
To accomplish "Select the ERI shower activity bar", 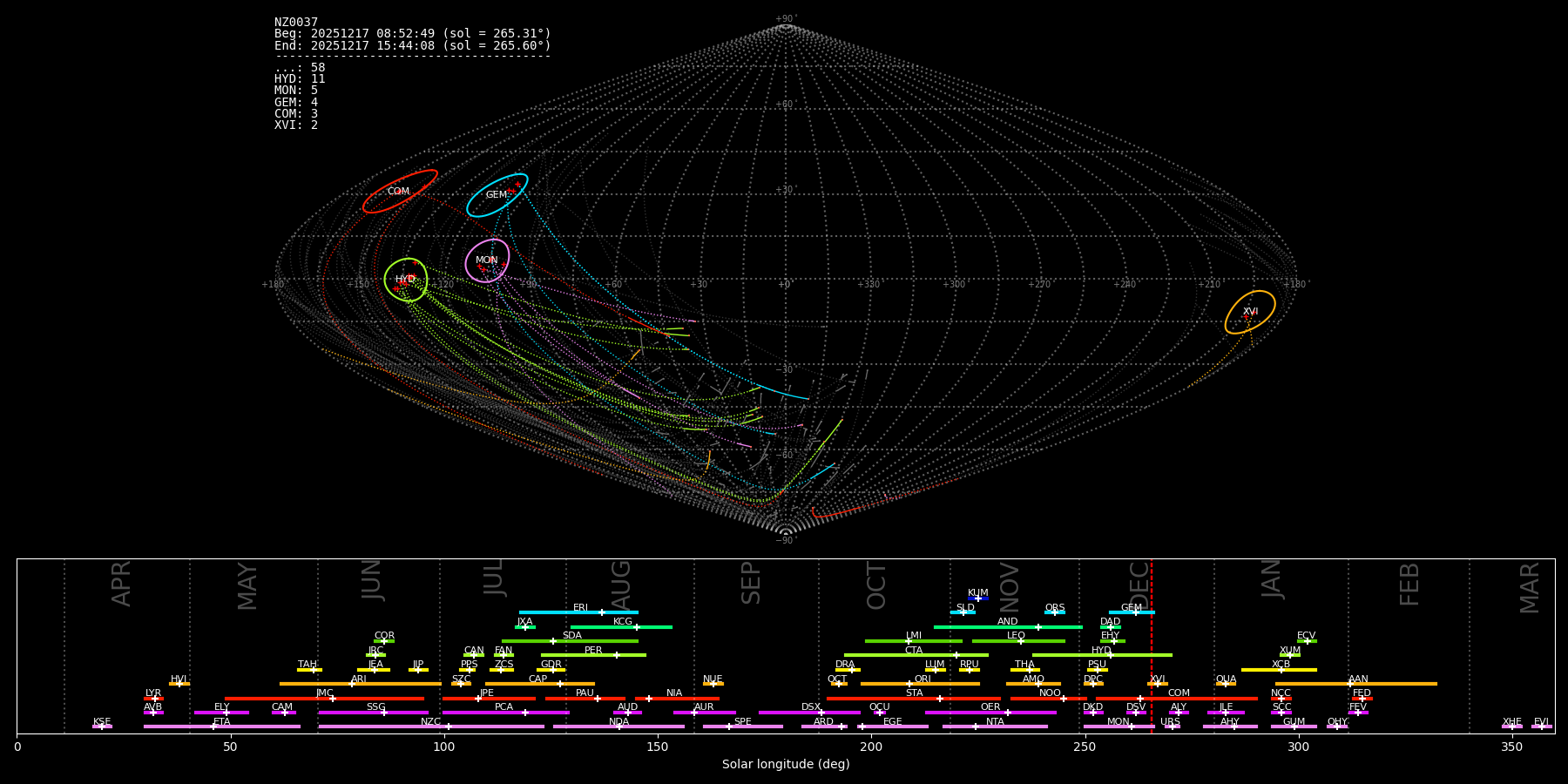I will (x=578, y=612).
